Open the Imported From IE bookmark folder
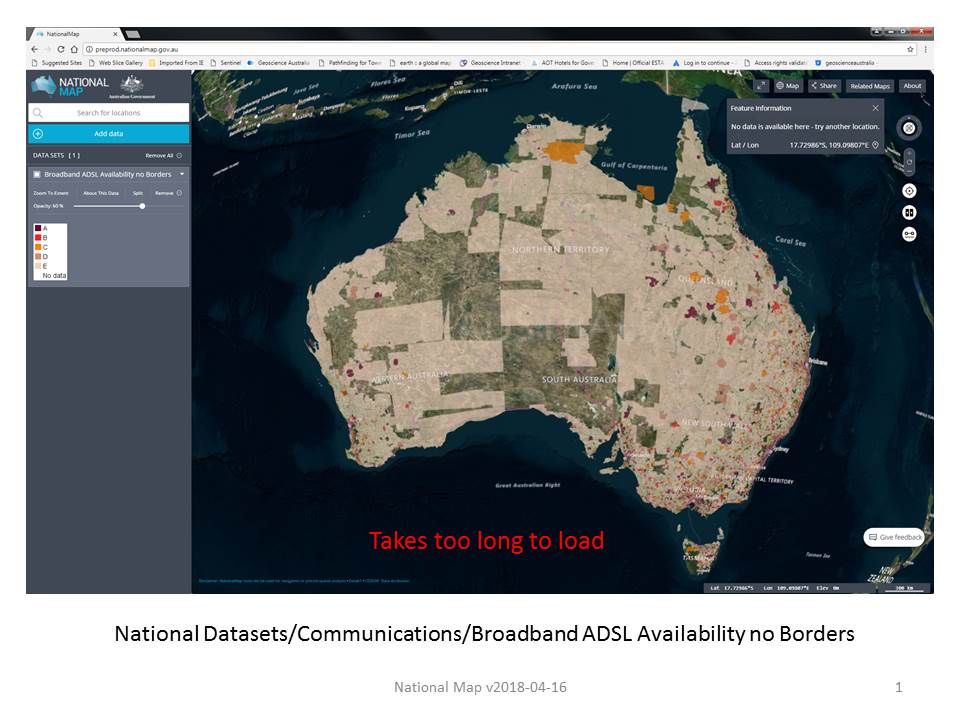 pyautogui.click(x=176, y=62)
